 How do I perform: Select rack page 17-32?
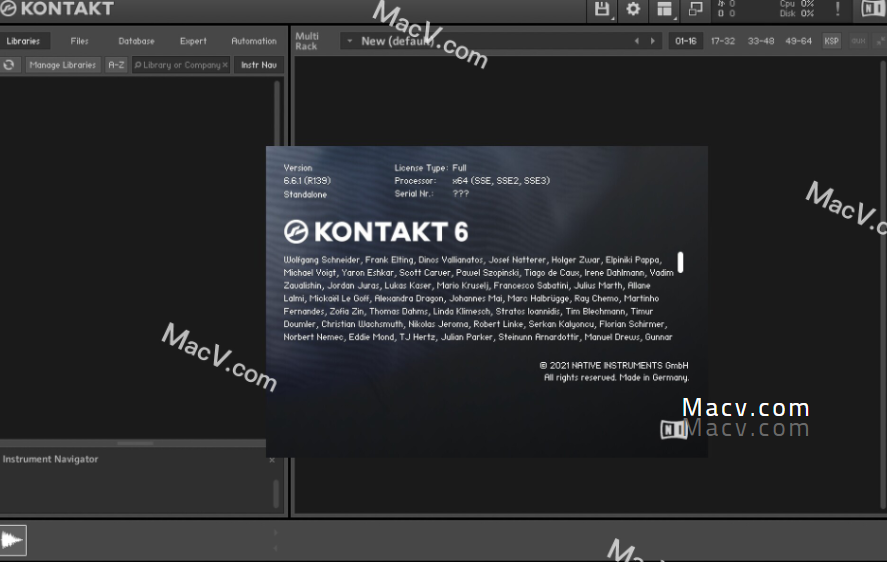tap(723, 41)
